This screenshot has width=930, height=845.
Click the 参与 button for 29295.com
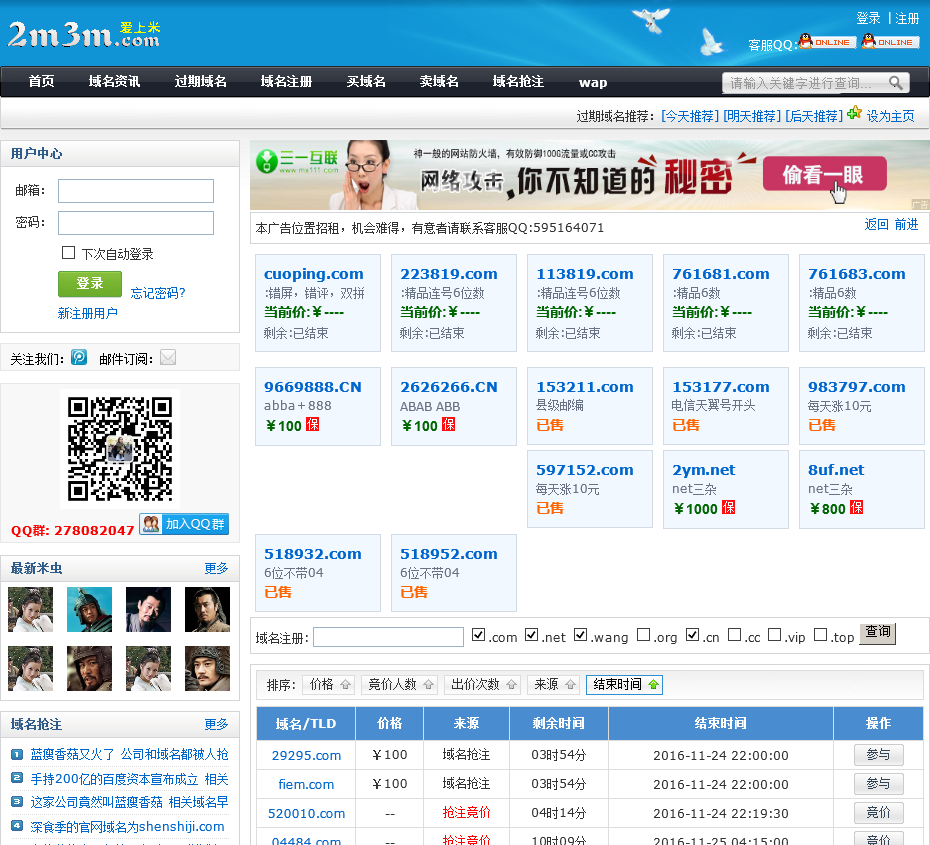click(x=878, y=755)
